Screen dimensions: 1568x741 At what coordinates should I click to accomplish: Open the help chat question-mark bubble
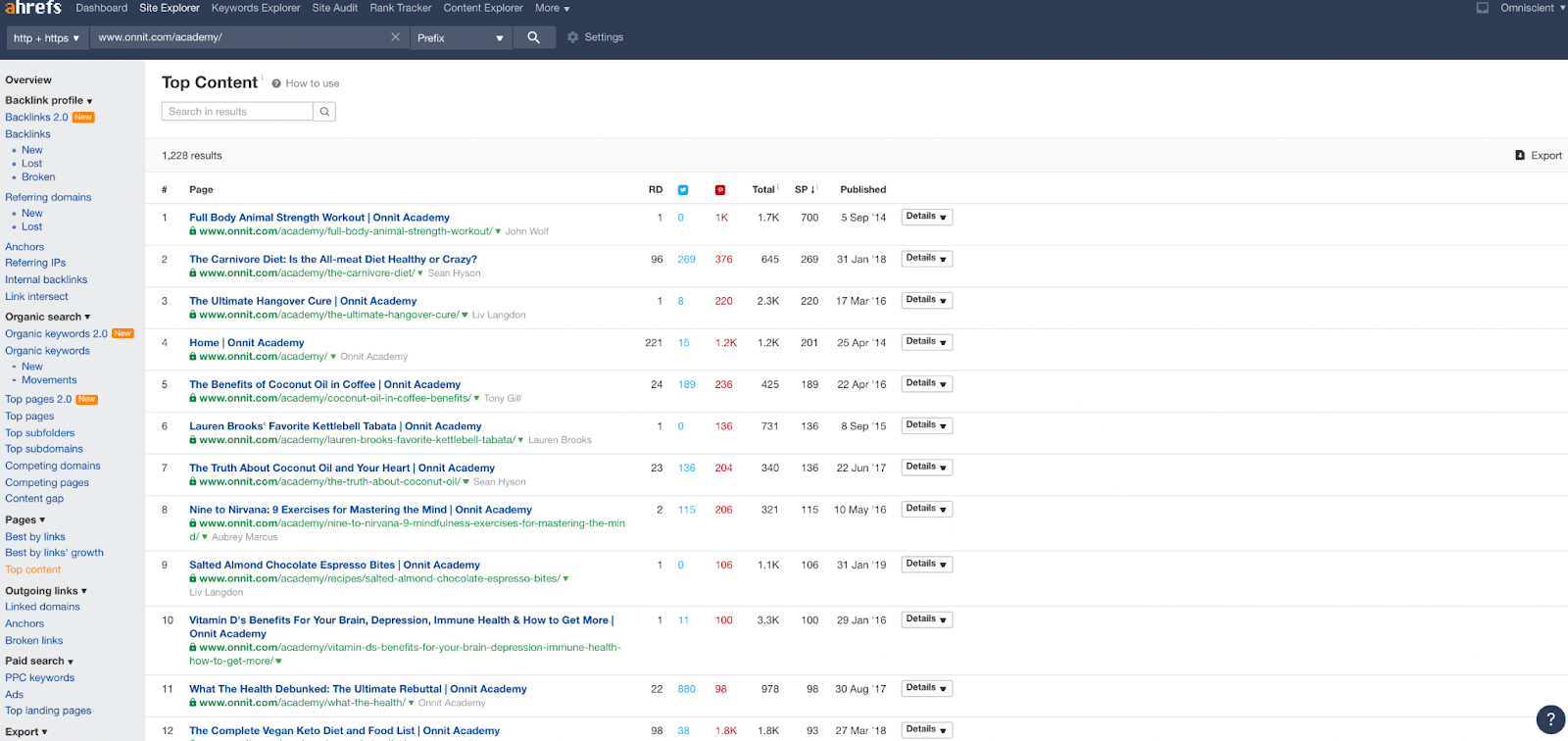point(1550,720)
